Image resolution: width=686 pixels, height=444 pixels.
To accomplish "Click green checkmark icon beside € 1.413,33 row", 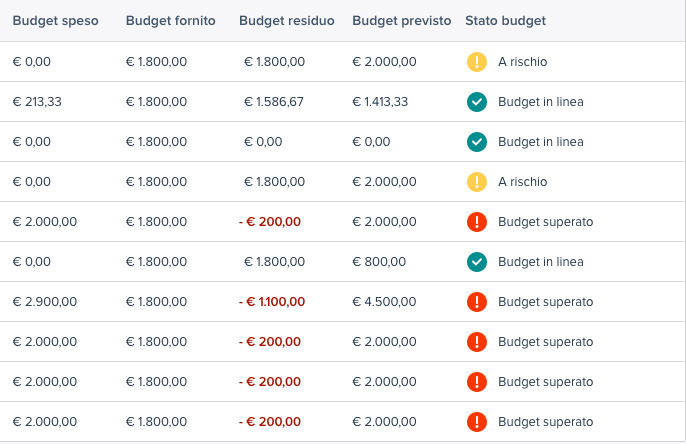I will click(x=477, y=102).
